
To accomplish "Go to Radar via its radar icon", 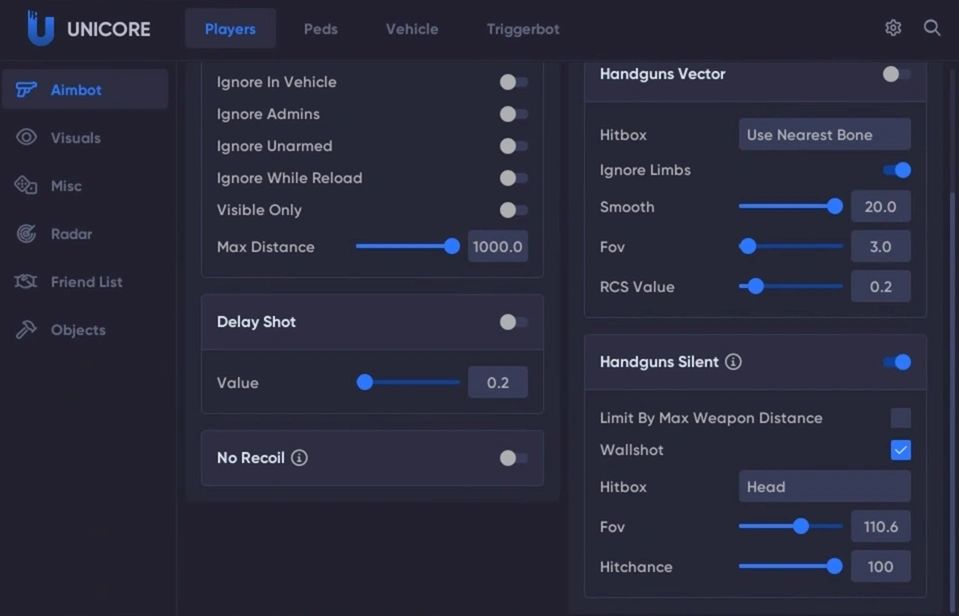I will pos(26,234).
